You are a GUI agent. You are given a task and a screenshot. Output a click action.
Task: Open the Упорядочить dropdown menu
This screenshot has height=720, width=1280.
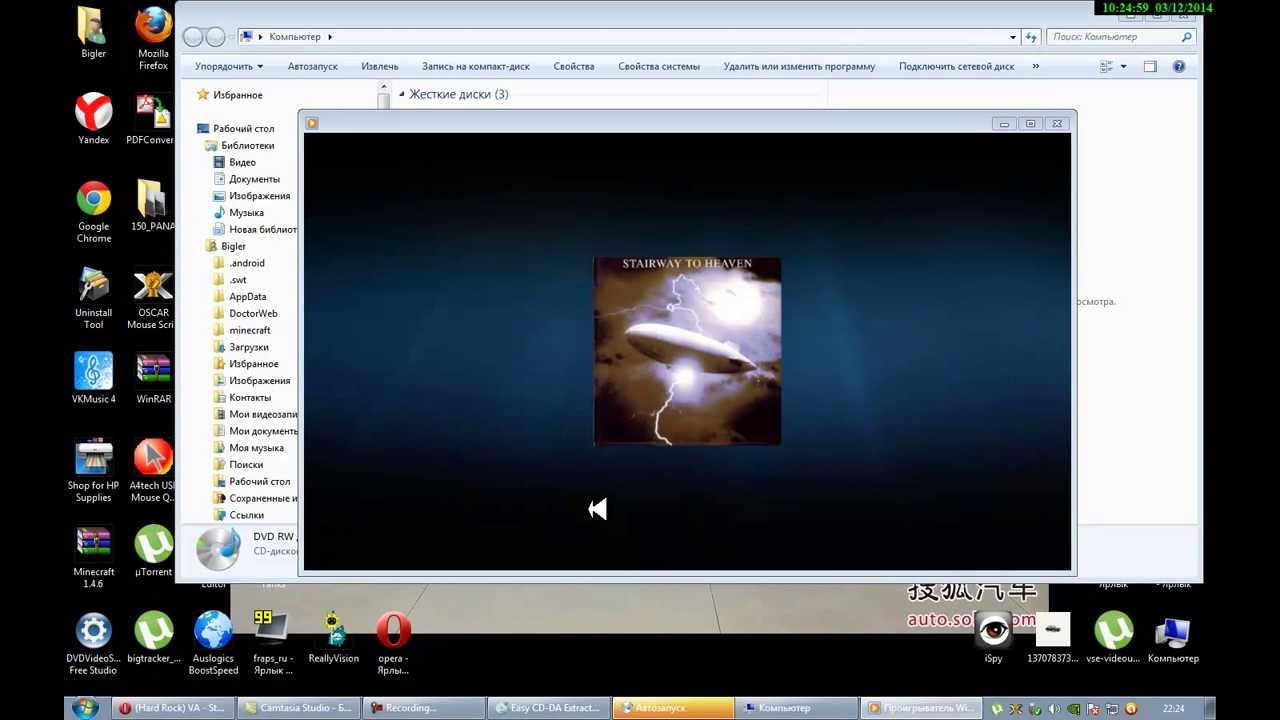[x=229, y=66]
